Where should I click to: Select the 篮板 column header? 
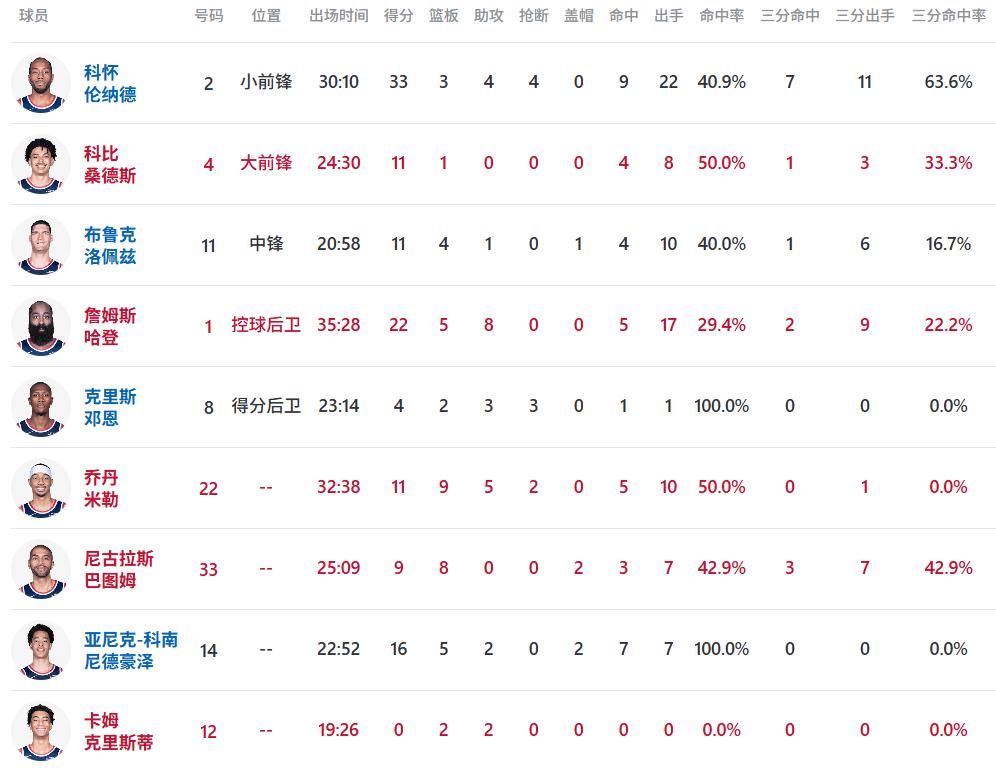(x=443, y=16)
